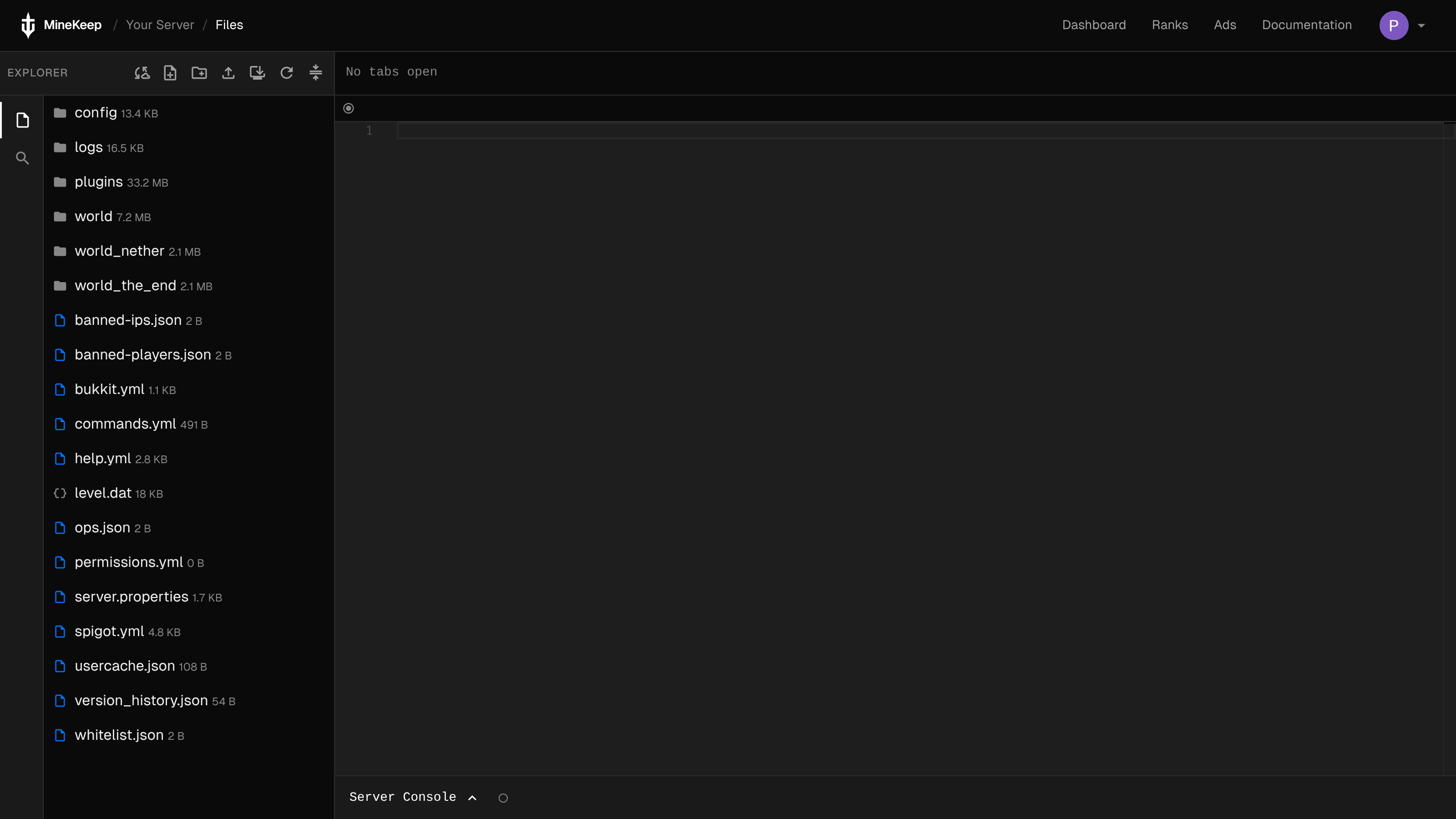This screenshot has width=1456, height=819.
Task: Click the console status circle indicator
Action: (503, 798)
